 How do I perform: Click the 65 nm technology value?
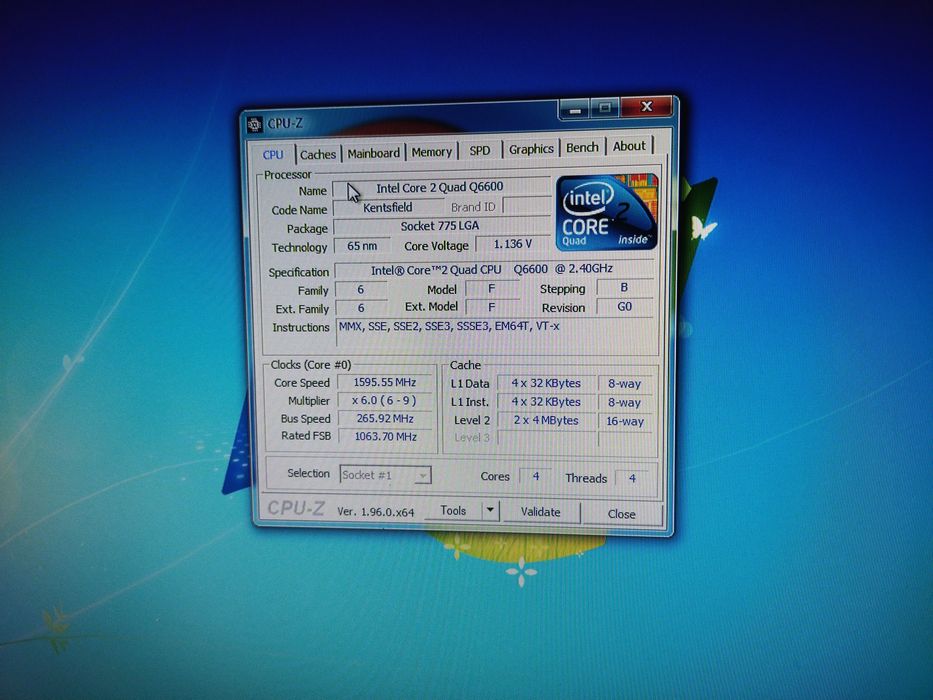pos(362,246)
